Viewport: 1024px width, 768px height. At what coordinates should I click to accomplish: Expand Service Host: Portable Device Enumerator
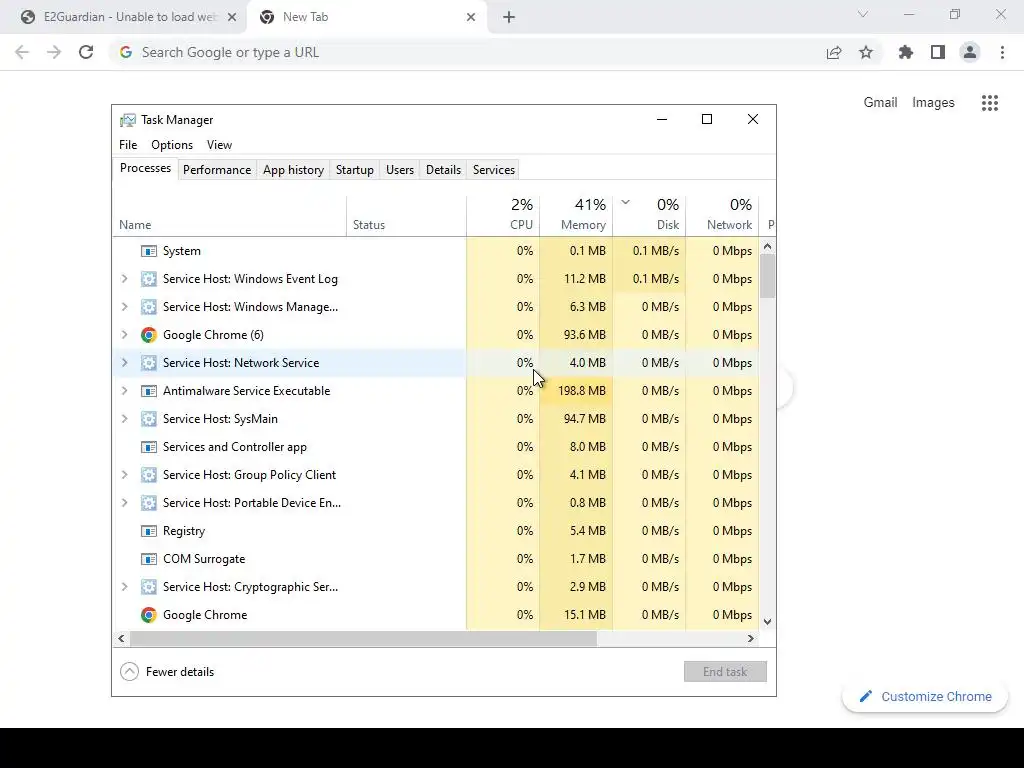pyautogui.click(x=124, y=503)
